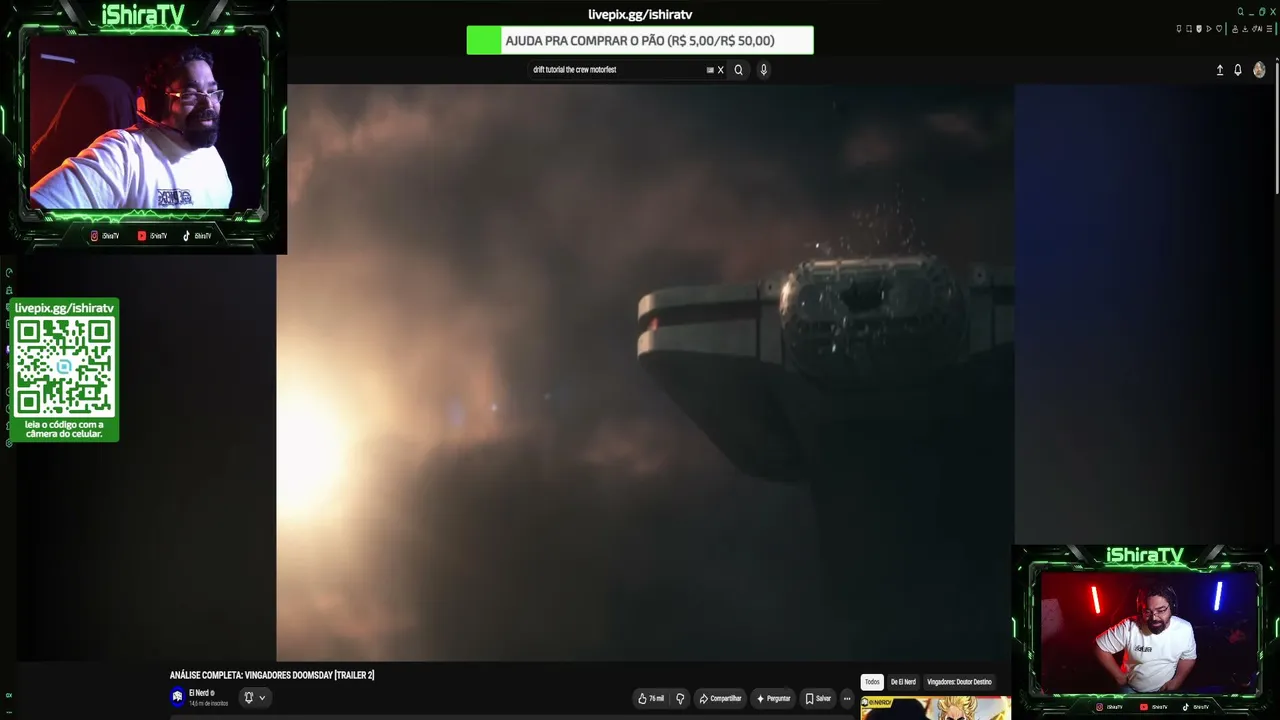This screenshot has width=1280, height=720.
Task: Open the account avatar menu
Action: point(1259,70)
